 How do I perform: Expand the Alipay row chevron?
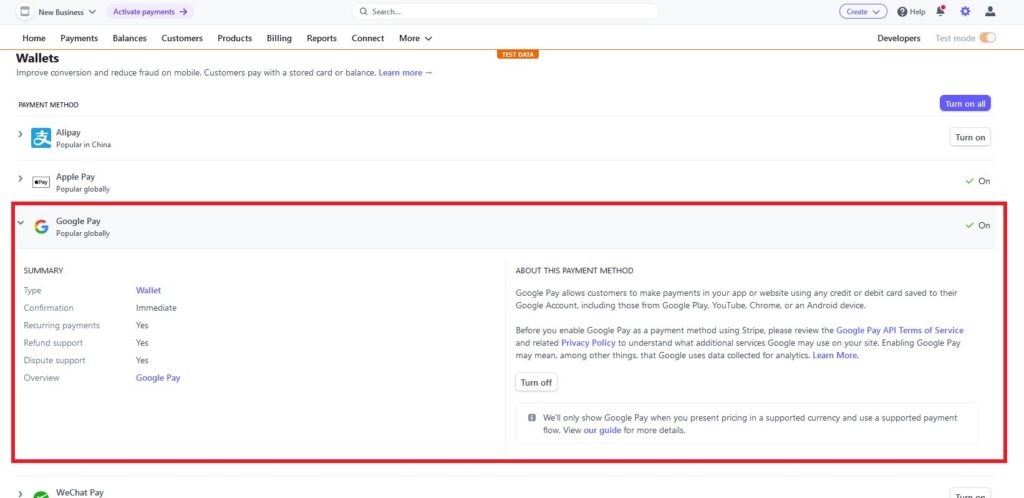[20, 134]
